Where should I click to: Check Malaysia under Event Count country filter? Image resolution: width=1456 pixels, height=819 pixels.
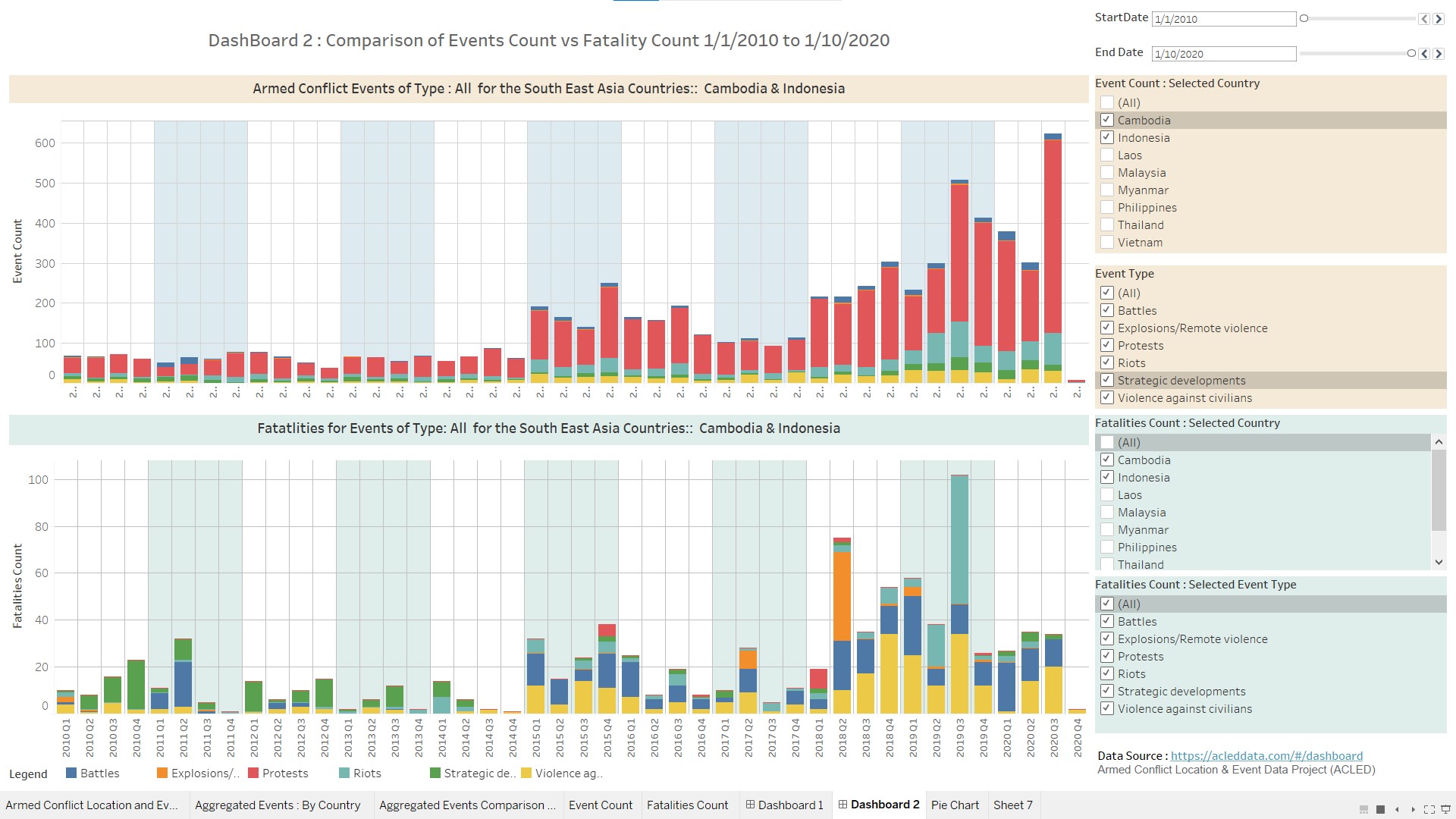tap(1107, 172)
